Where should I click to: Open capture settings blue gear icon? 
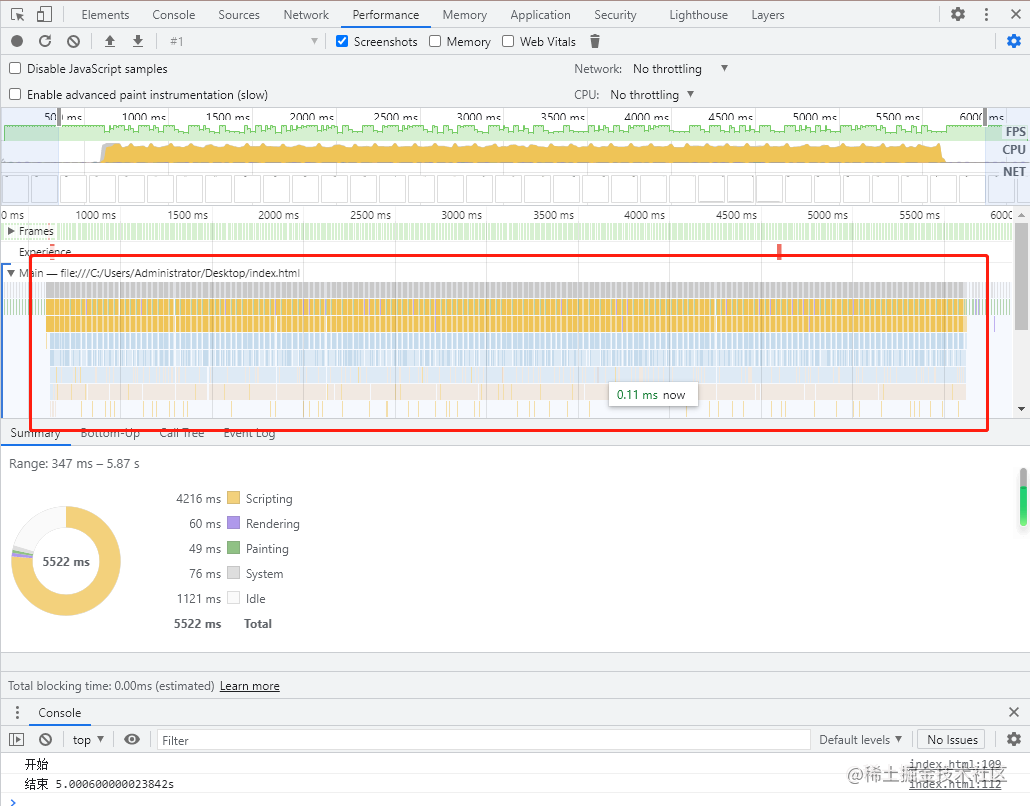click(1013, 41)
